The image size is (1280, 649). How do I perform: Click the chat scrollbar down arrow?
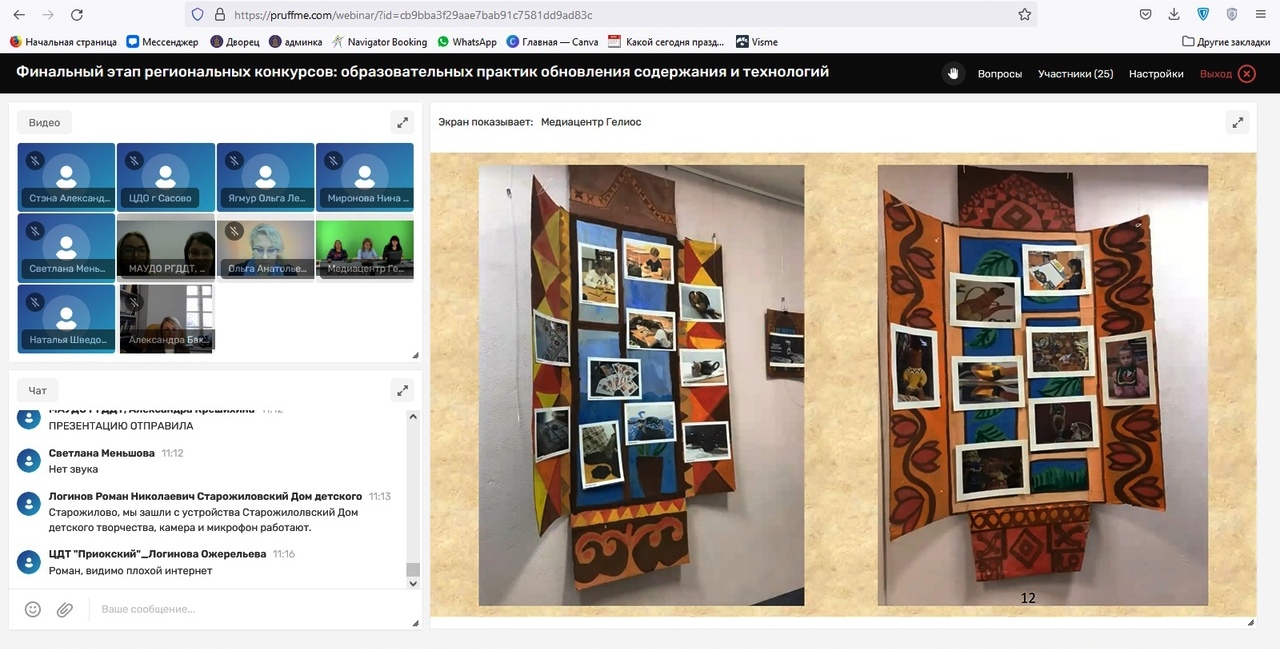[413, 584]
